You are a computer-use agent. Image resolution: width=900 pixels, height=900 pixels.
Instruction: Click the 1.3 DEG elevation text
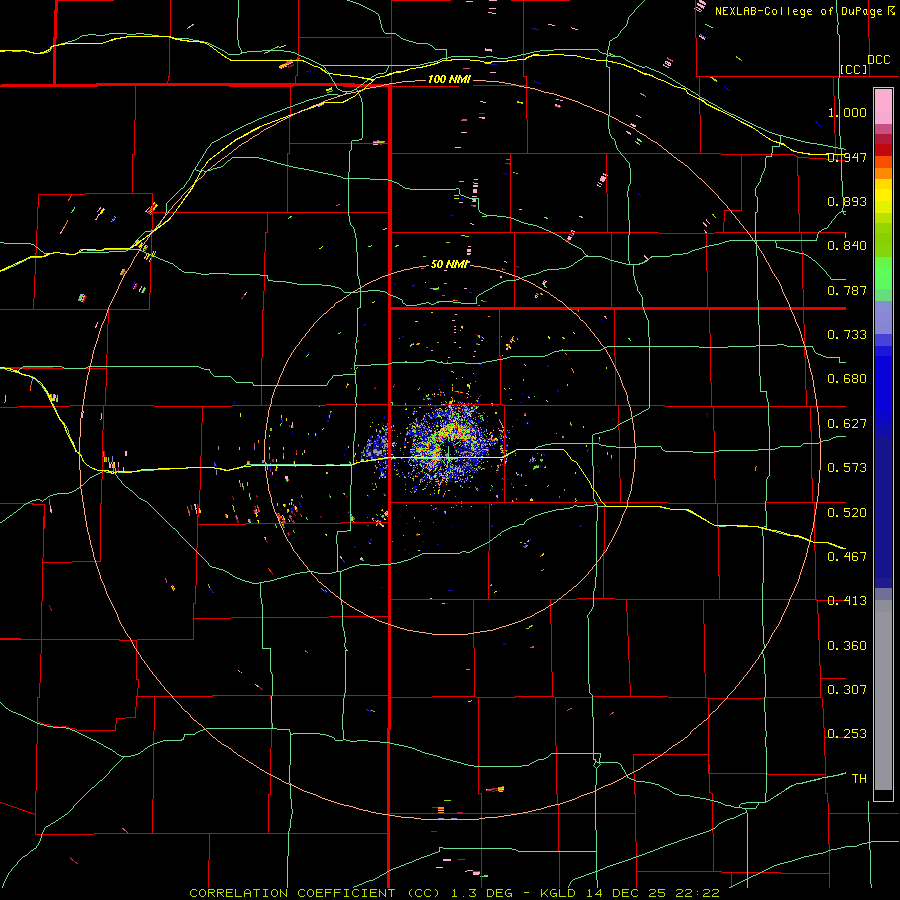[480, 893]
